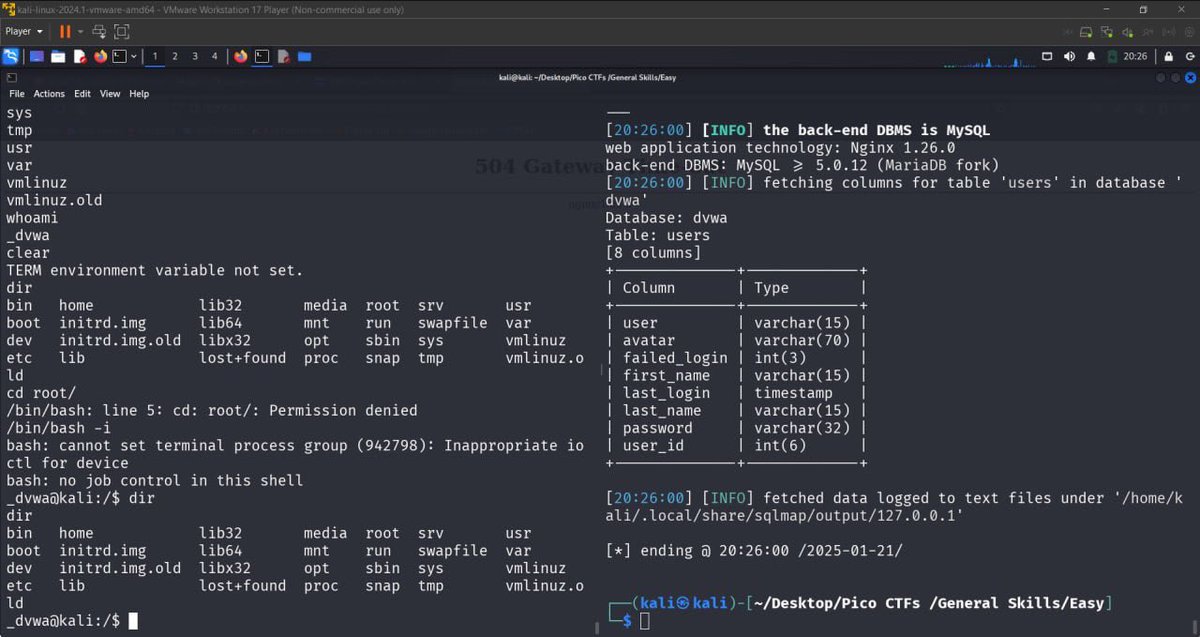The image size is (1200, 637).
Task: Focus the running text editor taskbar item
Action: click(x=284, y=57)
